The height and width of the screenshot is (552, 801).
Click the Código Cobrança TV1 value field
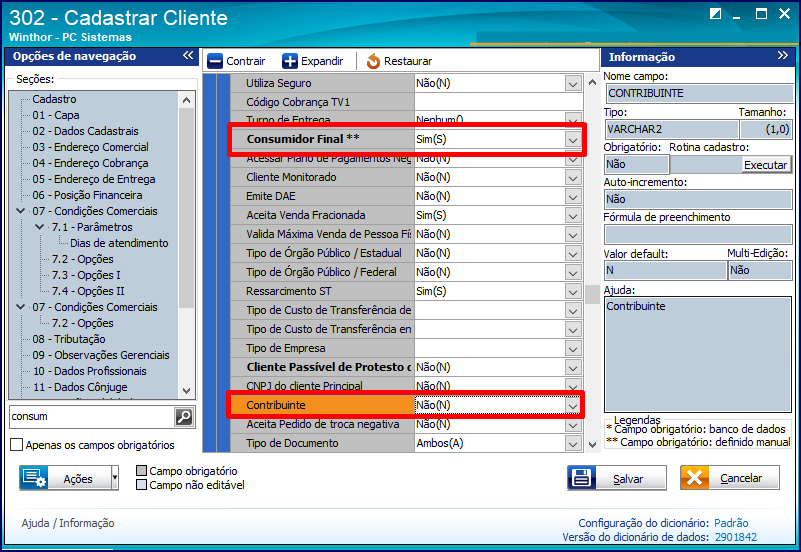[x=499, y=102]
